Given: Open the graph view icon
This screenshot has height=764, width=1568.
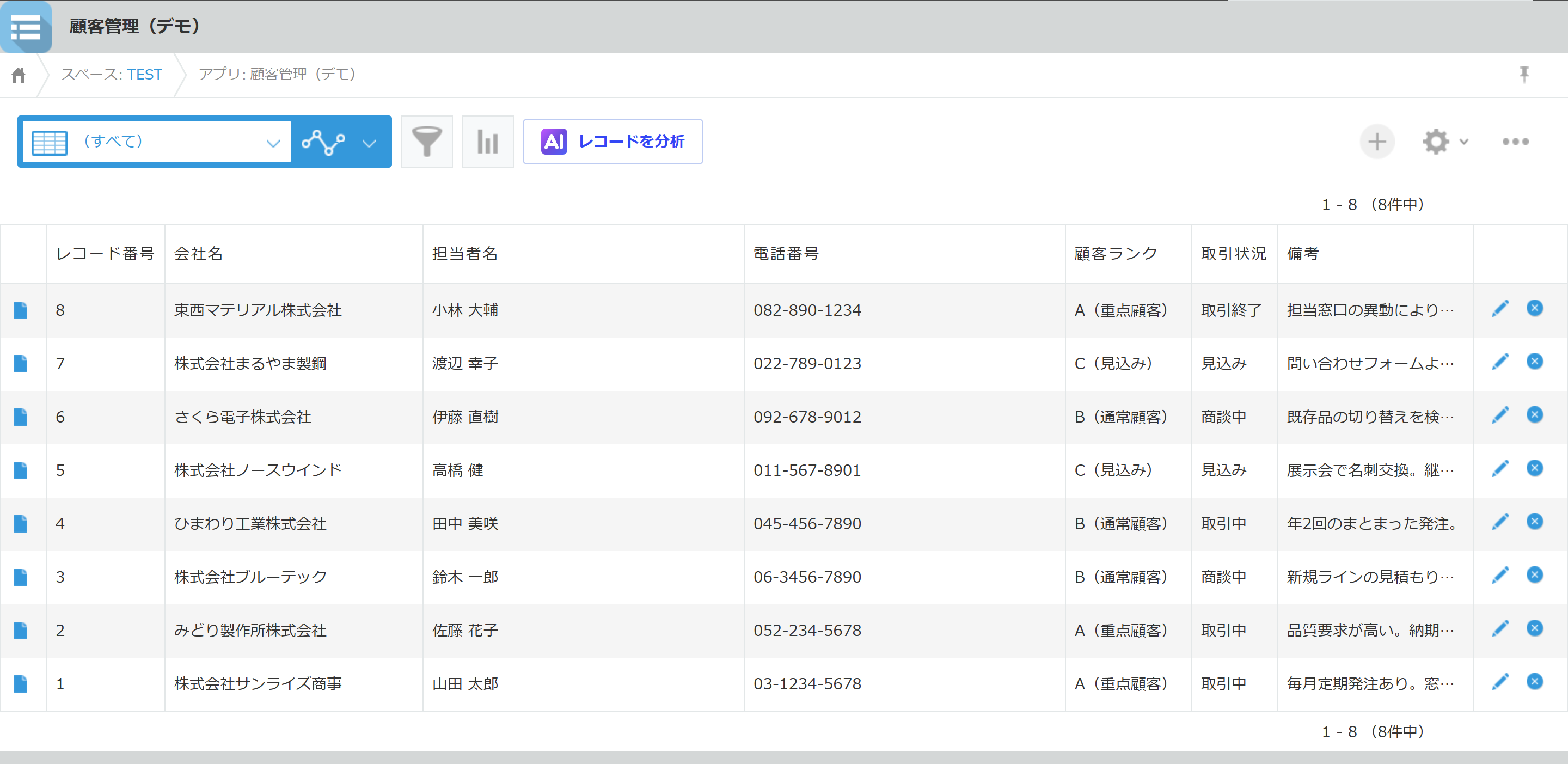Looking at the screenshot, I should 323,142.
